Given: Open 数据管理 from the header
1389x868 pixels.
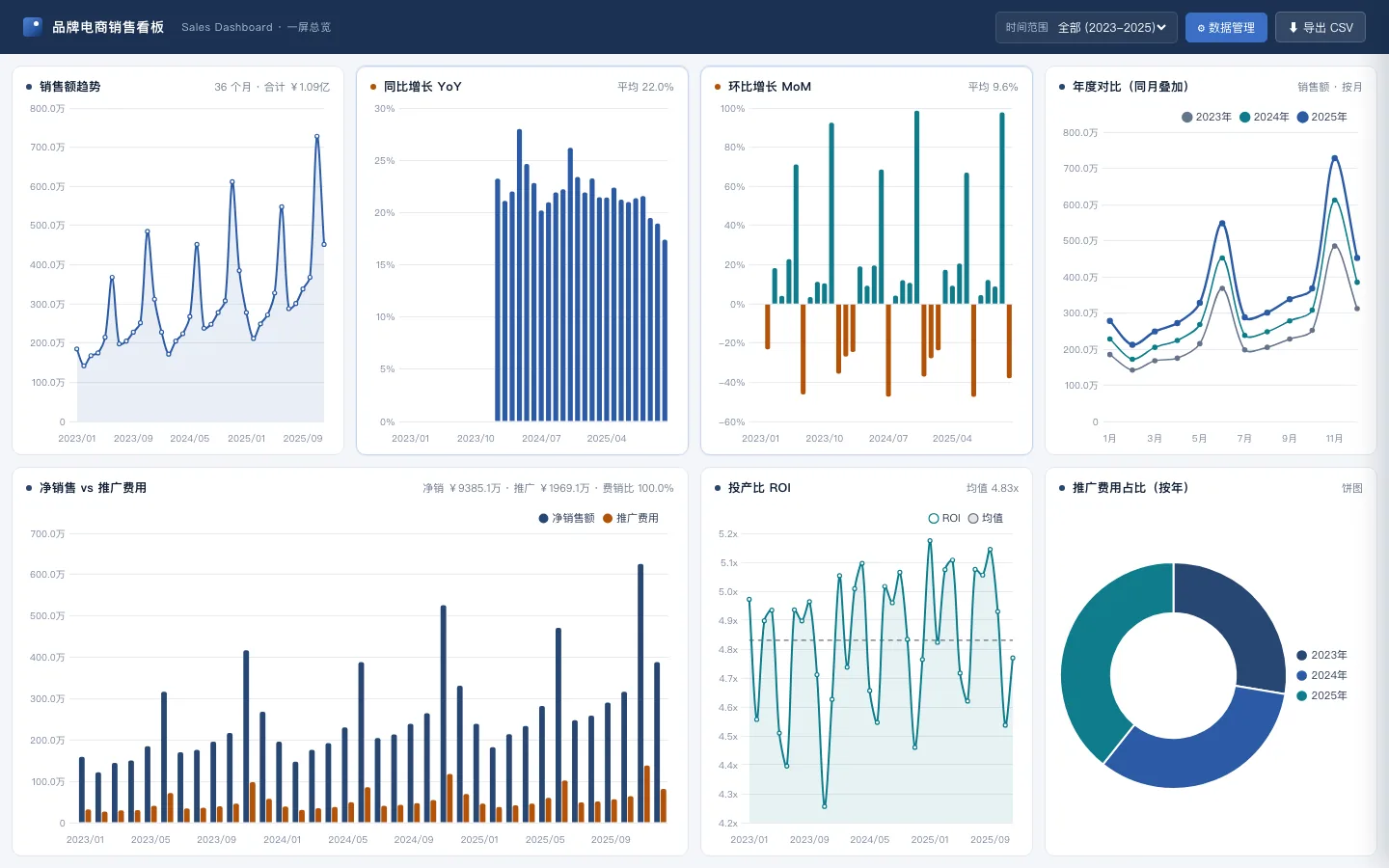Looking at the screenshot, I should [x=1226, y=27].
